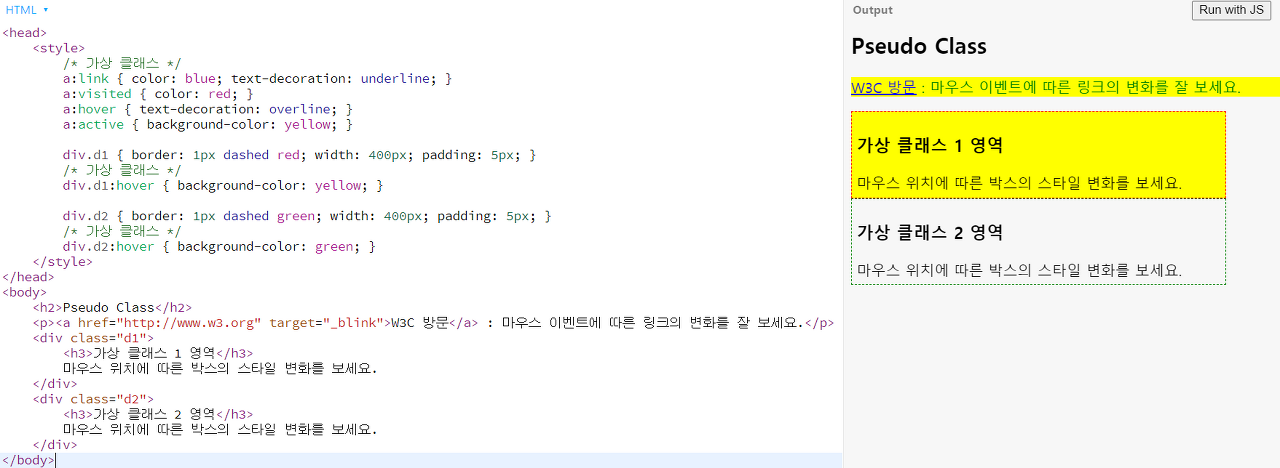Click the opening <body> tag line
The height and width of the screenshot is (468, 1280).
tap(24, 292)
